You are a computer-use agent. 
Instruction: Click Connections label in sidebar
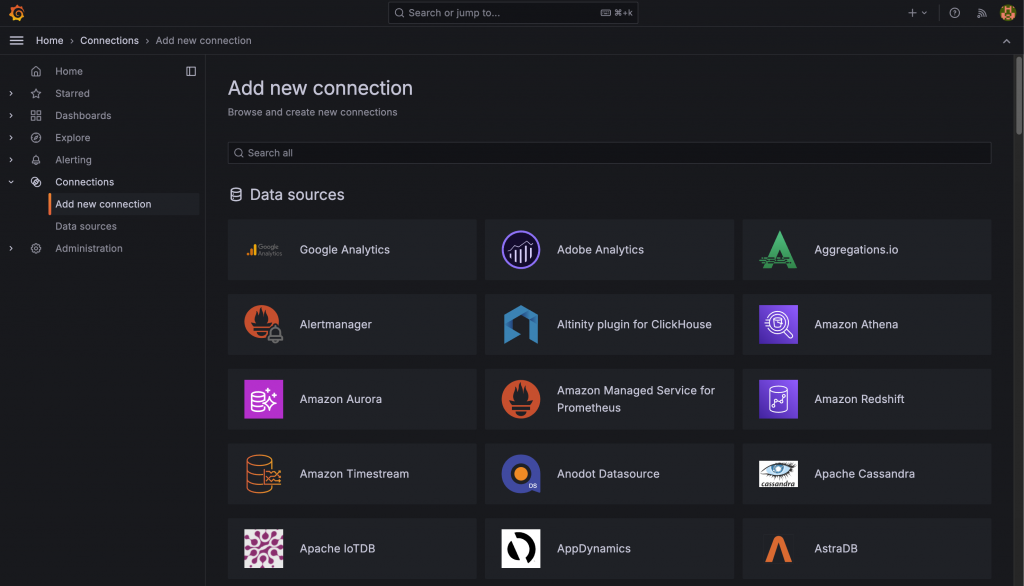click(84, 182)
